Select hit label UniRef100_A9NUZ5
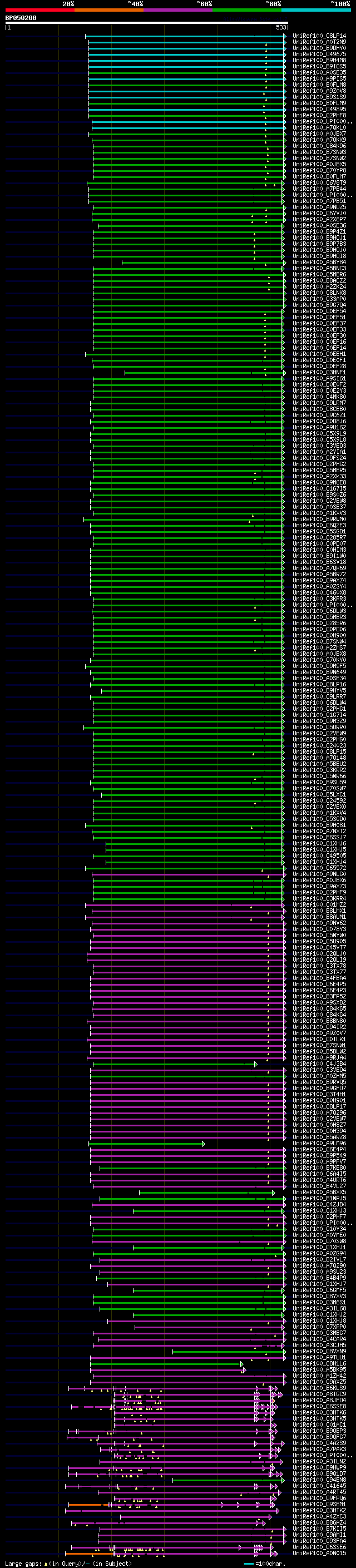The height and width of the screenshot is (1568, 356). 319,207
